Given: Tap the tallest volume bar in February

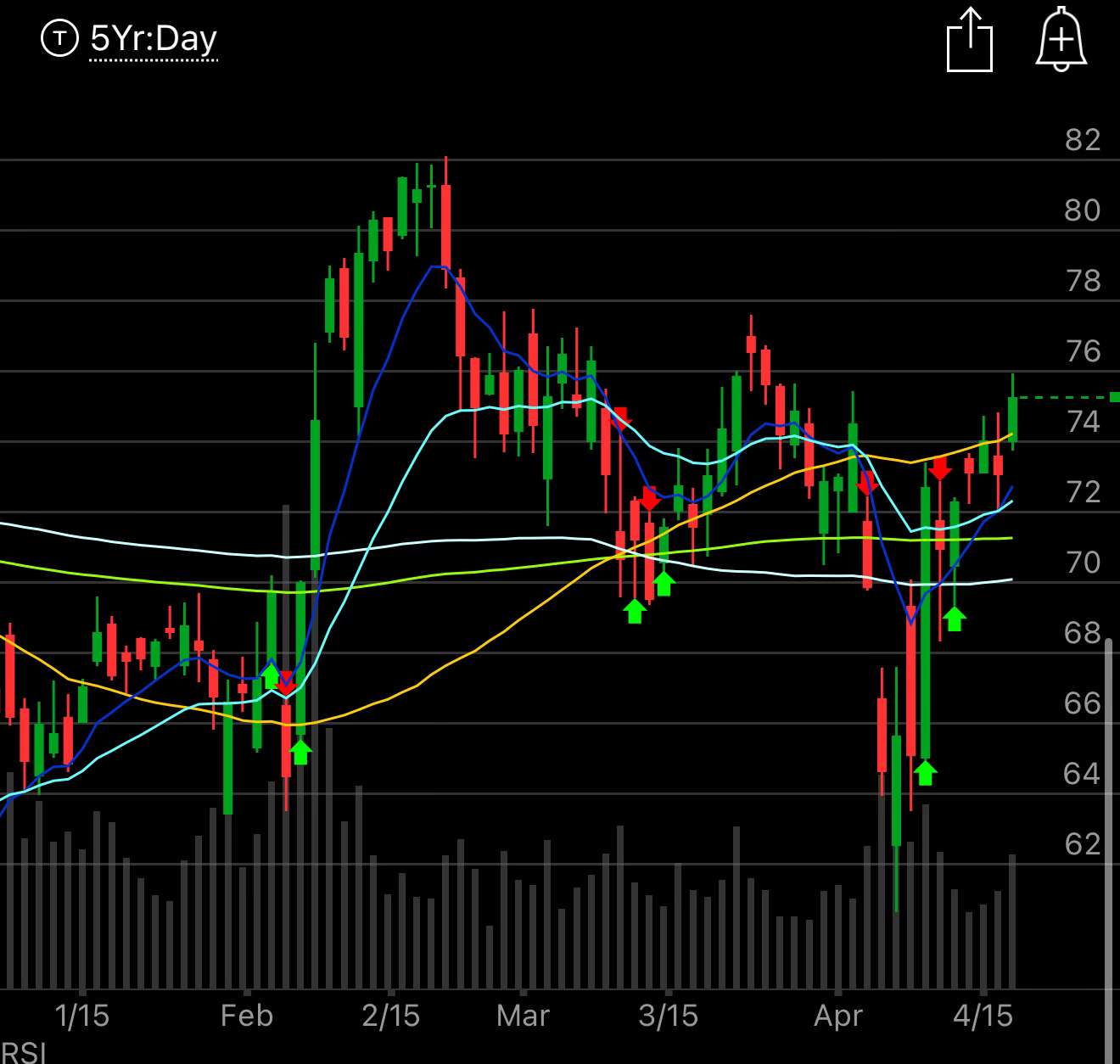Looking at the screenshot, I should click(286, 747).
